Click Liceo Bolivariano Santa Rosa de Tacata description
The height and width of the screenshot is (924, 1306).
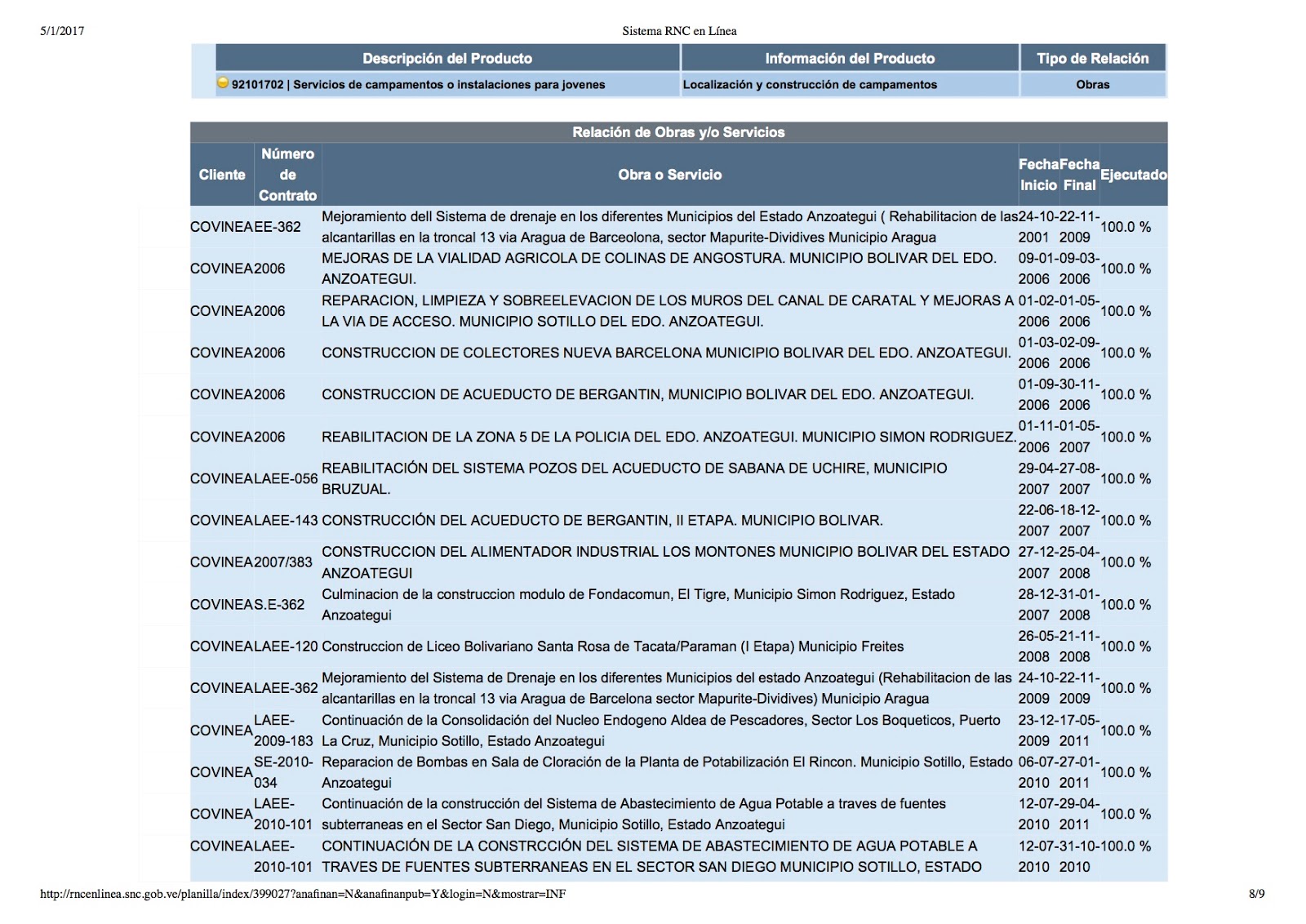(613, 646)
